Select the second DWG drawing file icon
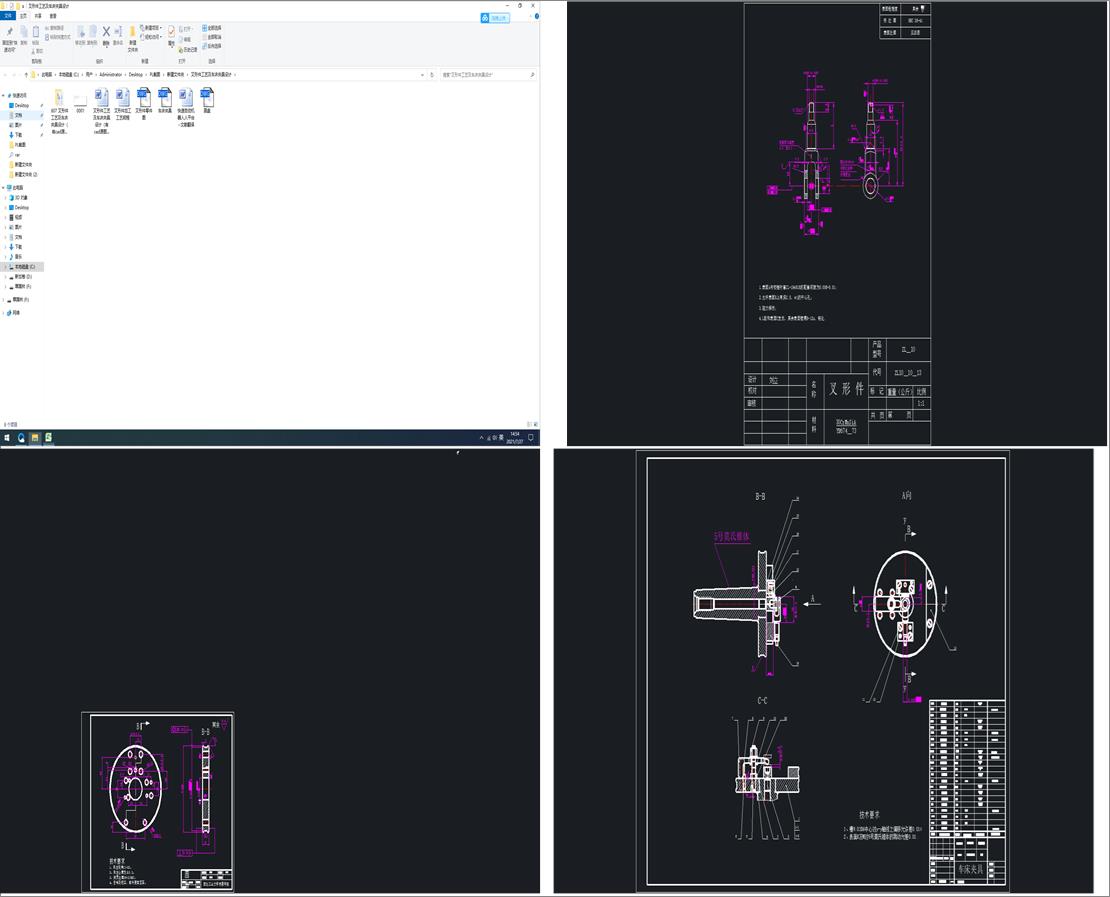The width and height of the screenshot is (1110, 897). pos(165,98)
